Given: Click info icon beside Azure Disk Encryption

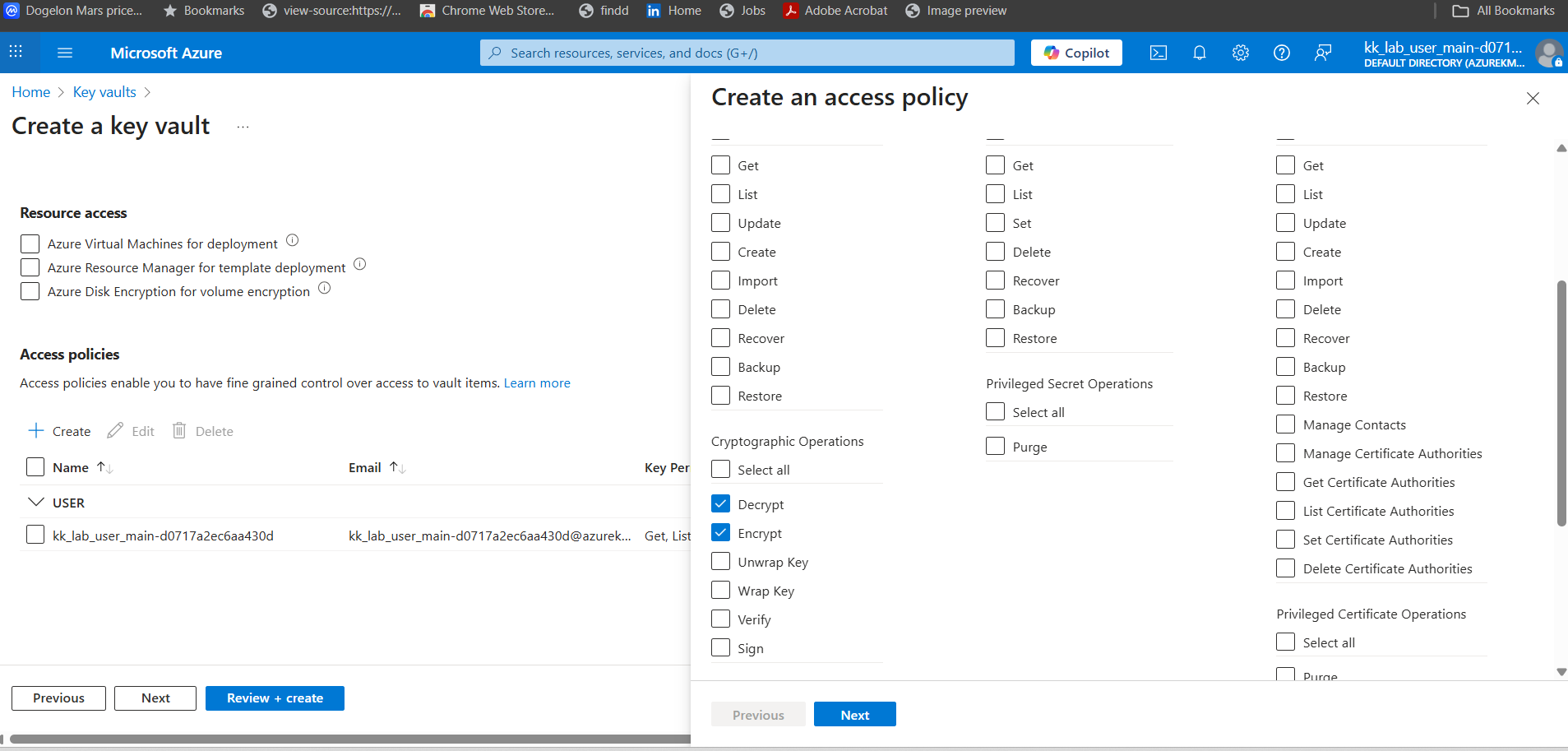Looking at the screenshot, I should 325,288.
